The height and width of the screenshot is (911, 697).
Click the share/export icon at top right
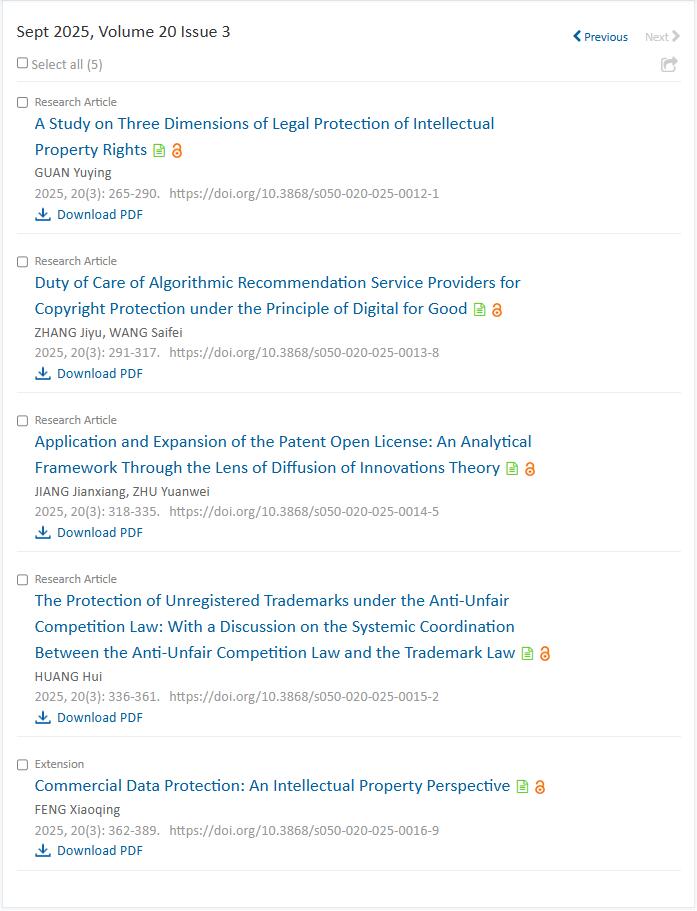(x=669, y=65)
